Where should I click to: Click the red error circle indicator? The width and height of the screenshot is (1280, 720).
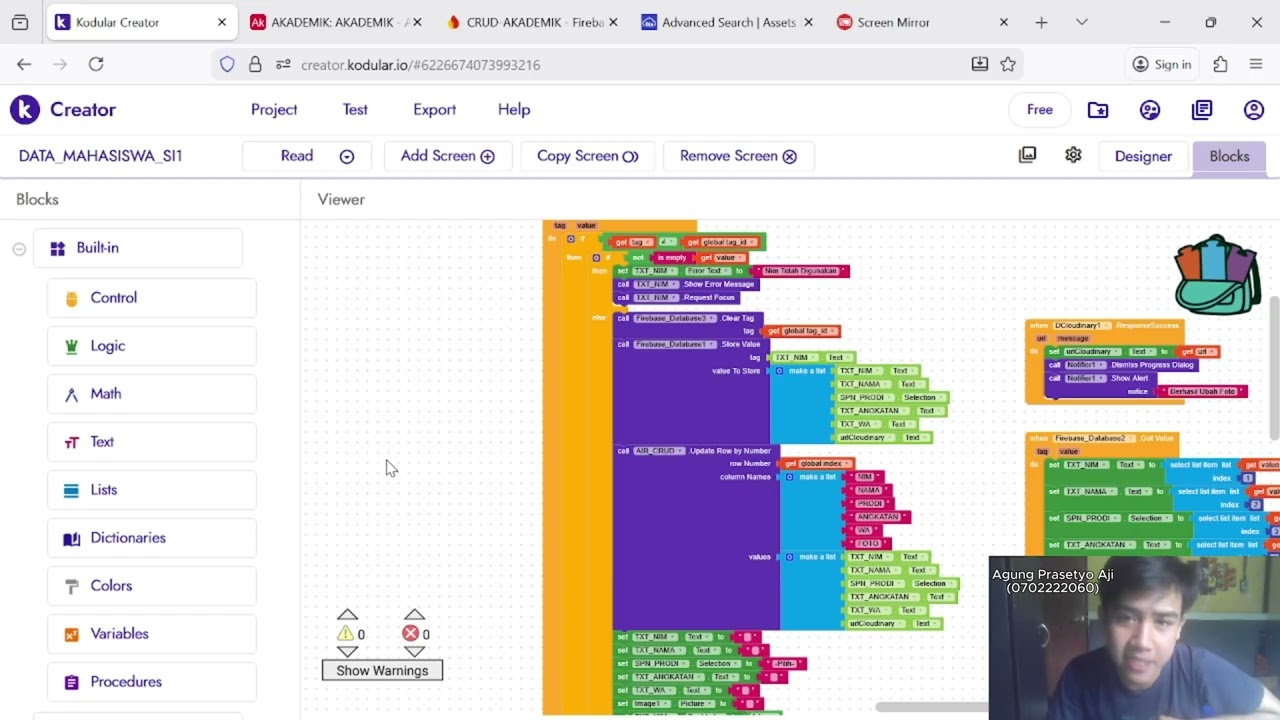[x=410, y=633]
